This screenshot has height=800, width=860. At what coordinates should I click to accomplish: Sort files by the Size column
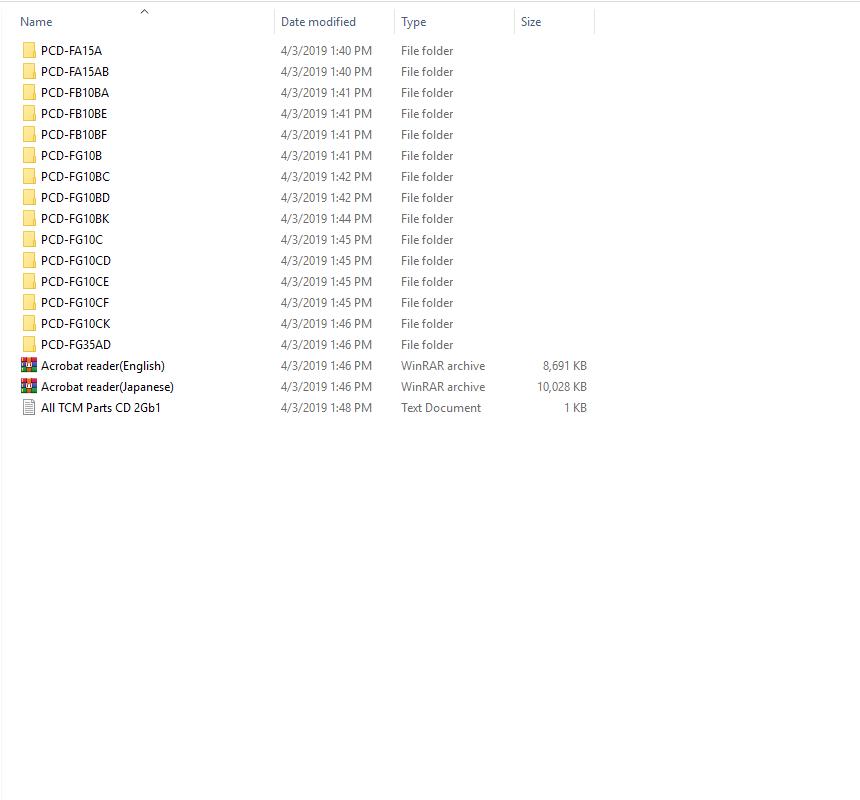pyautogui.click(x=531, y=22)
